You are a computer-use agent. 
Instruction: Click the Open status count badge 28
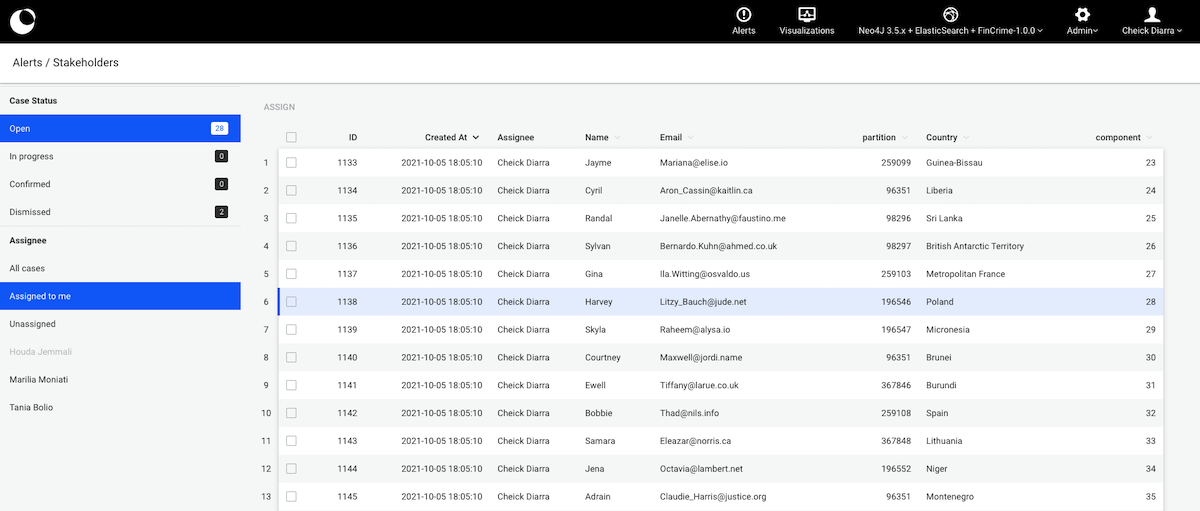[x=219, y=128]
